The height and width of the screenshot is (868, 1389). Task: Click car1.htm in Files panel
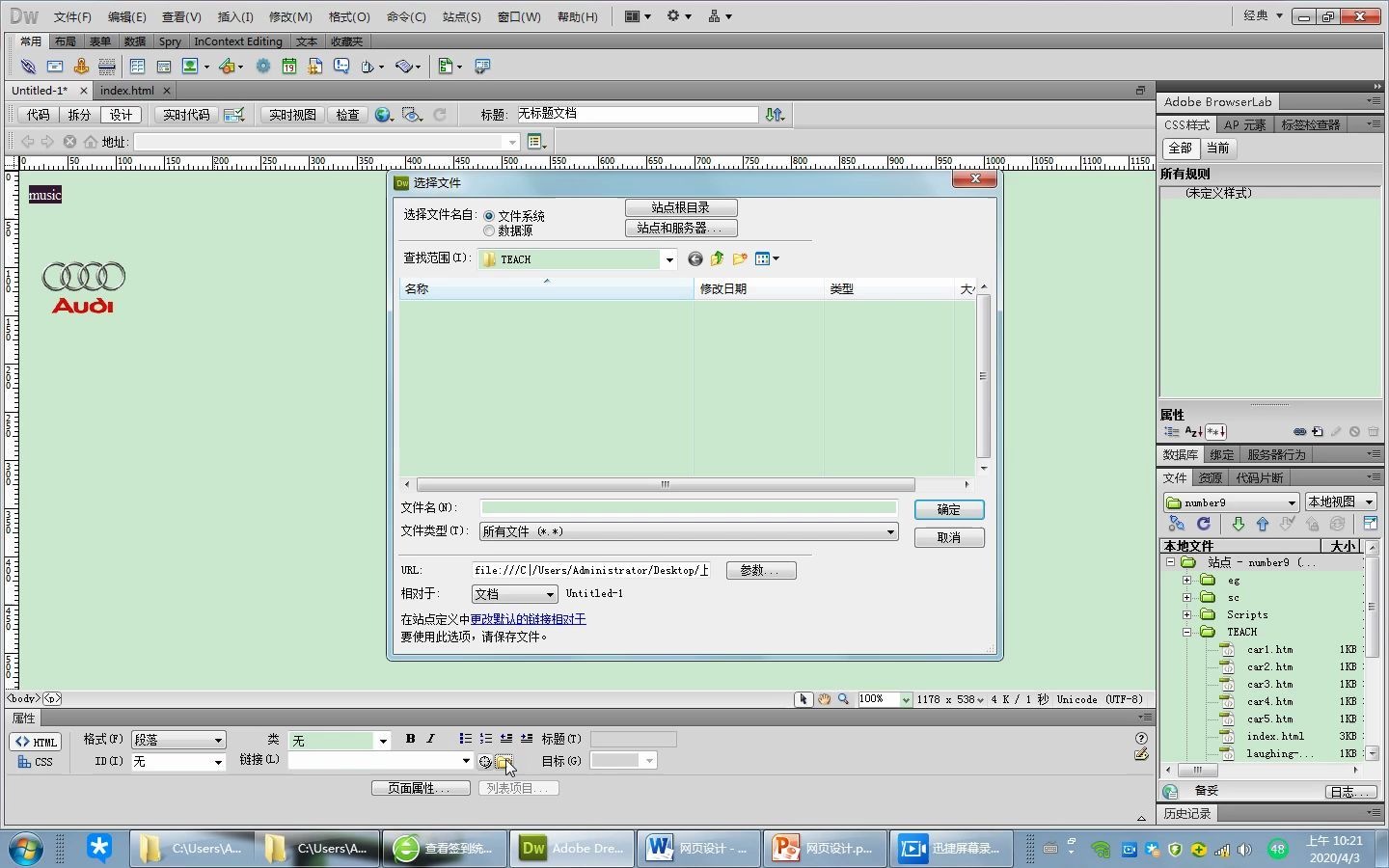(x=1269, y=650)
